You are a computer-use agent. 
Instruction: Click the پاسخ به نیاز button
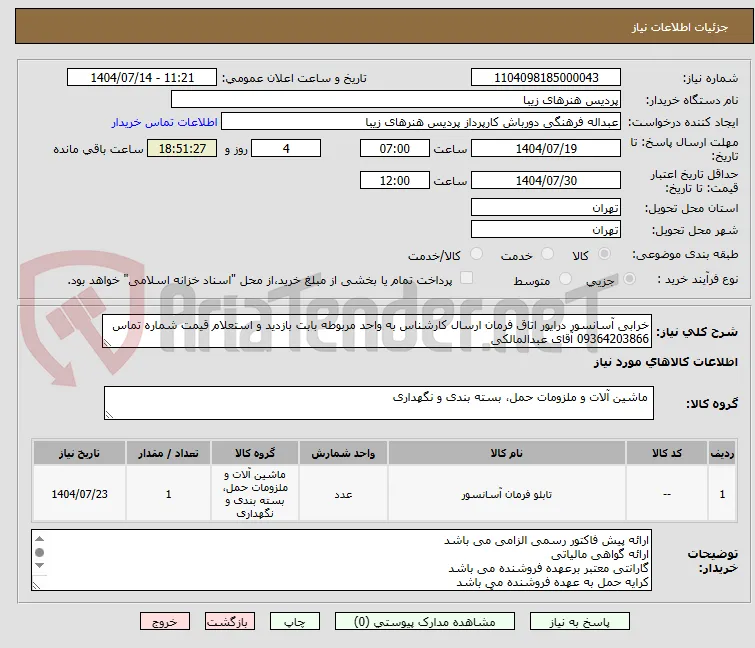(x=580, y=622)
